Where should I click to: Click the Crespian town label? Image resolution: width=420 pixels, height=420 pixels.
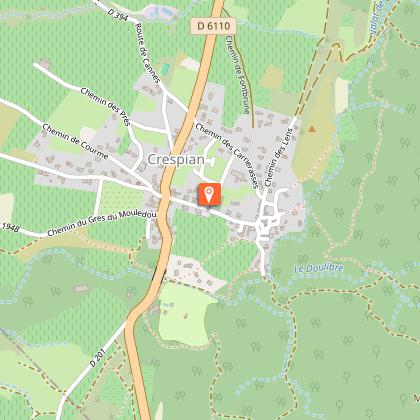176,160
